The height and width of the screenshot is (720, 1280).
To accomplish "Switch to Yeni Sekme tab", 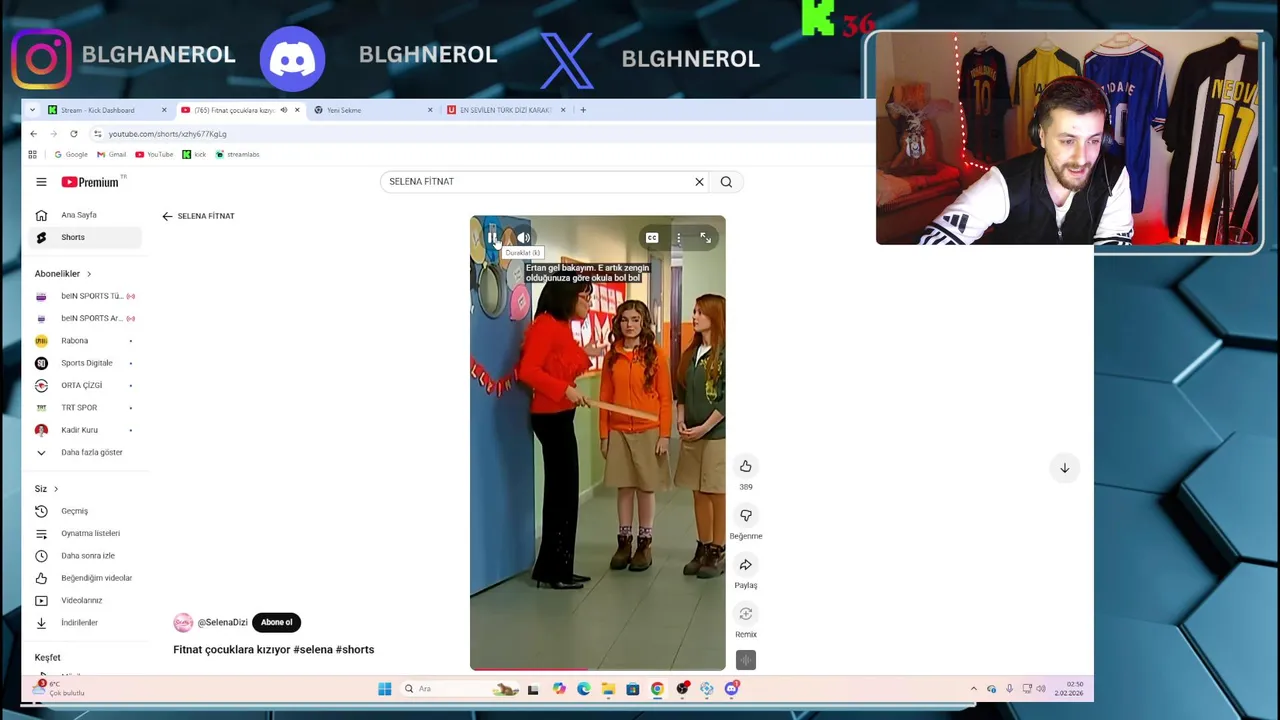I will click(x=374, y=110).
